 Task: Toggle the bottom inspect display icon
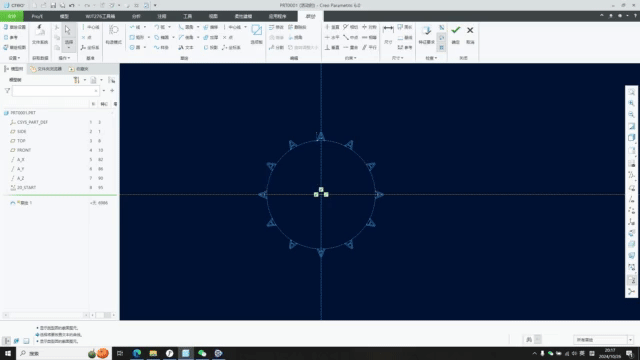(442, 48)
